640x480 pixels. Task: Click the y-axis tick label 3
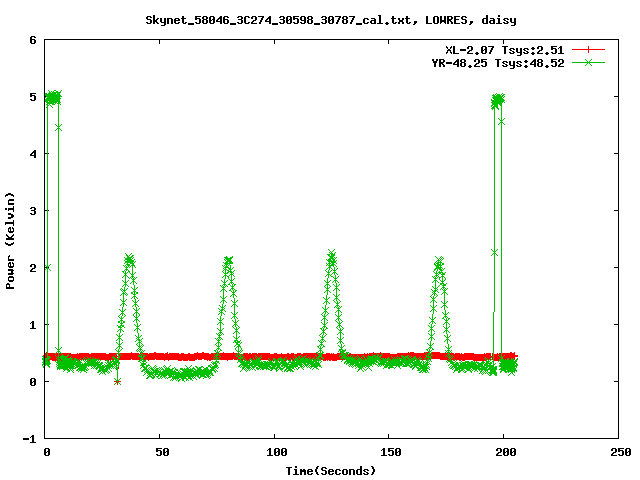tap(33, 211)
